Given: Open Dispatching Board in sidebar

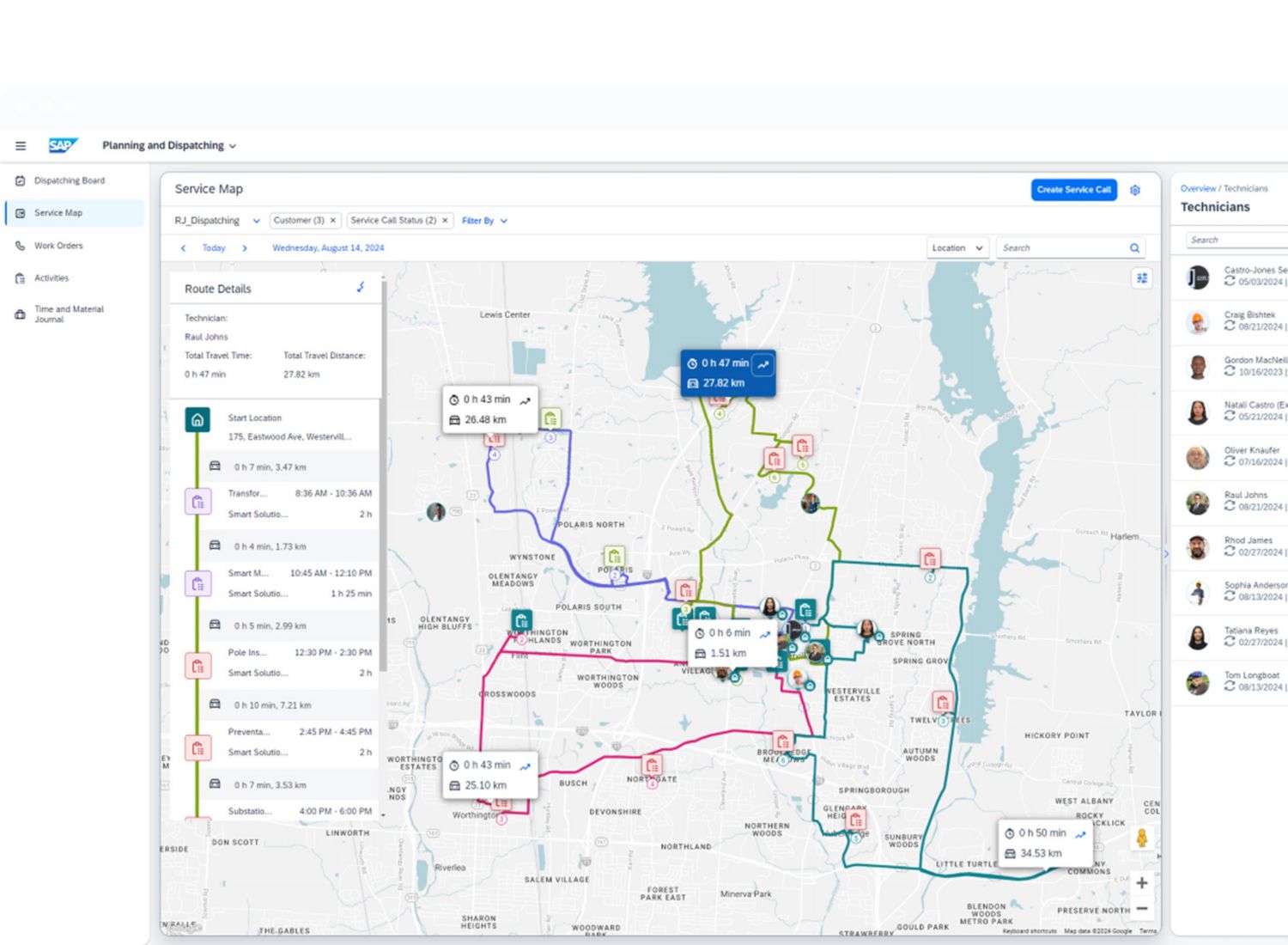Looking at the screenshot, I should [69, 180].
